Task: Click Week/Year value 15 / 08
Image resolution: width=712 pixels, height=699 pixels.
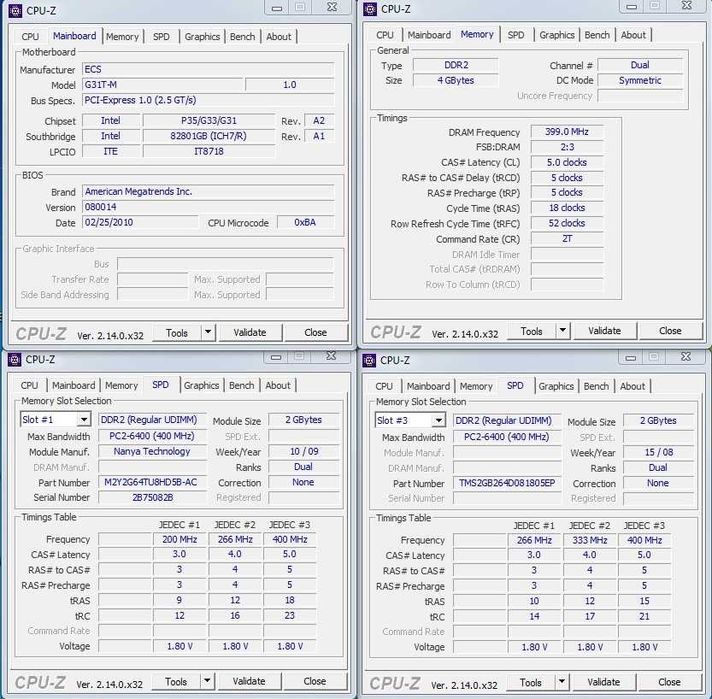Action: (x=658, y=452)
